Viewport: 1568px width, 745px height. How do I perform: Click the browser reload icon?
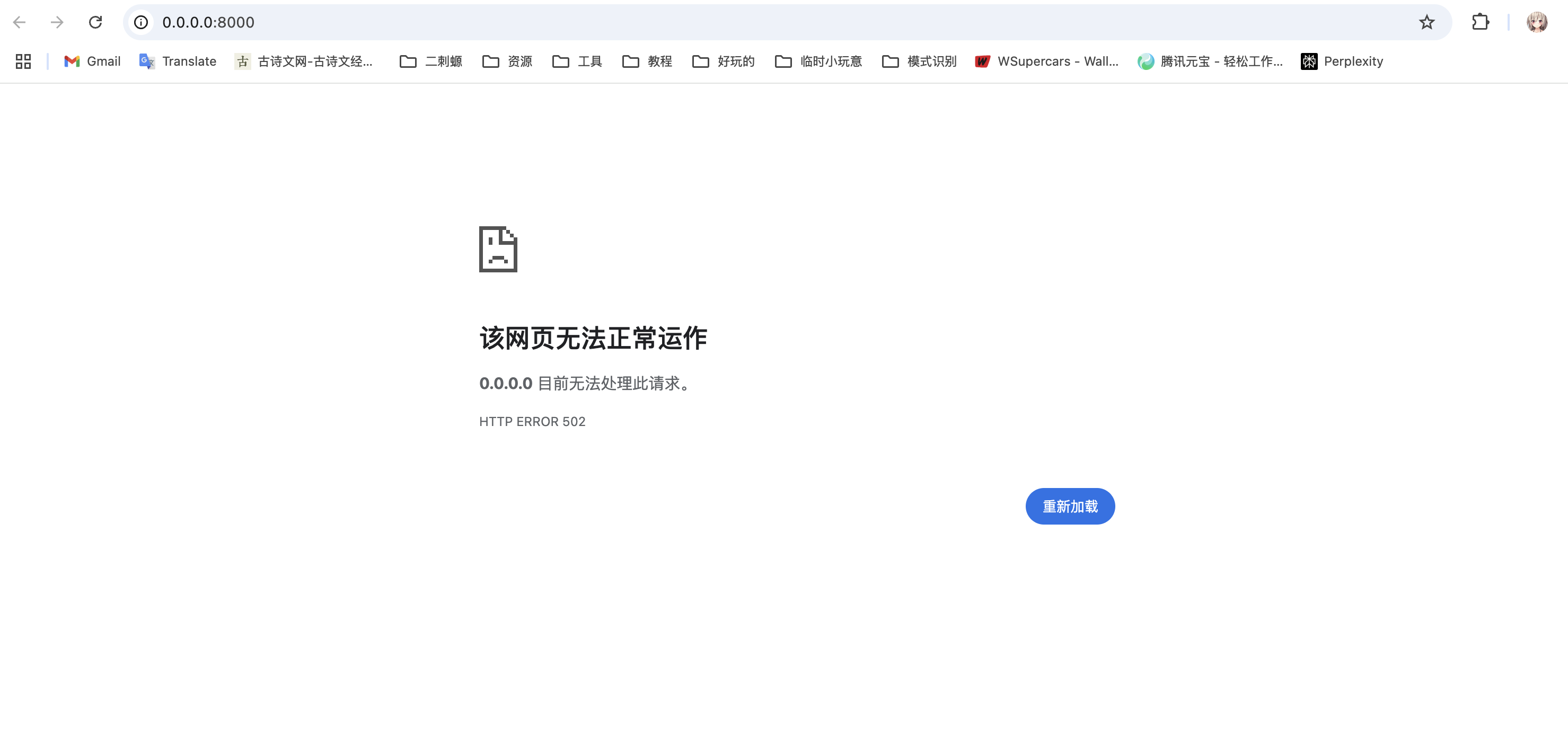(95, 23)
